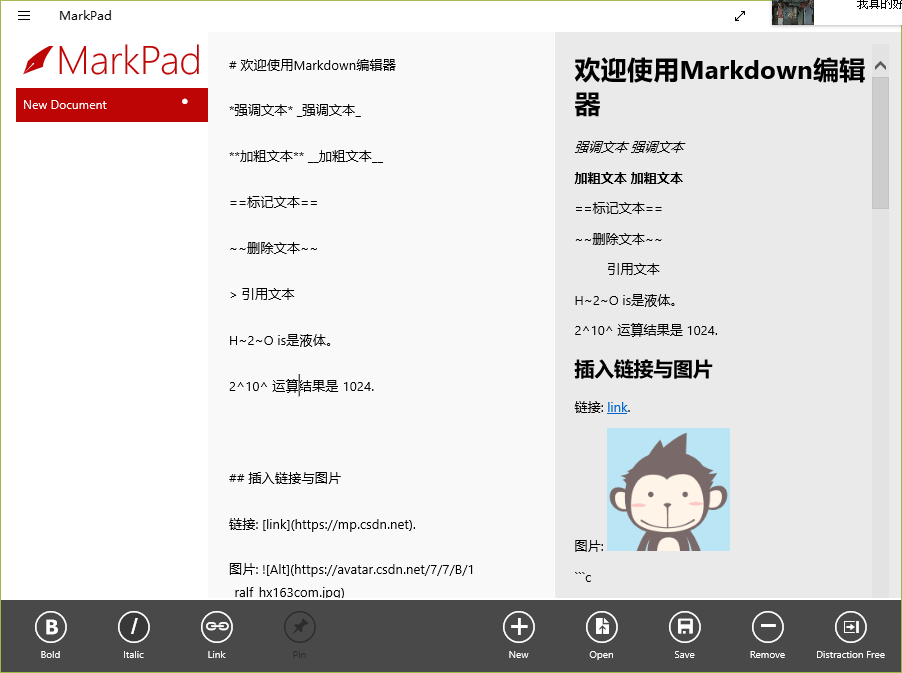Click the MarkPad title text in title bar
Viewport: 902px width, 673px height.
click(85, 16)
